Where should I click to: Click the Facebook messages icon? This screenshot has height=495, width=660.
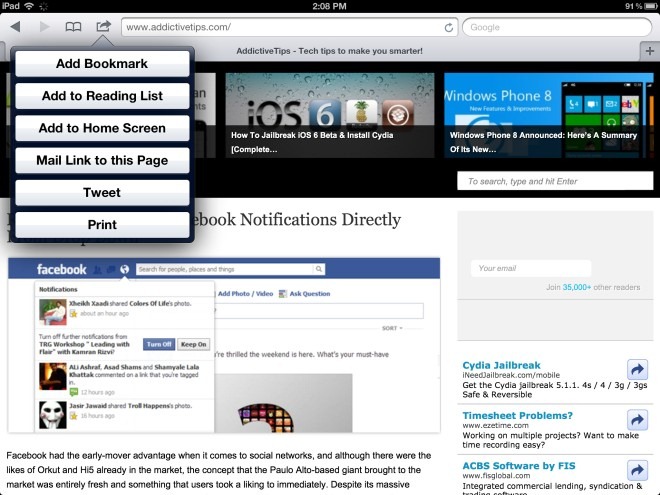pyautogui.click(x=111, y=269)
